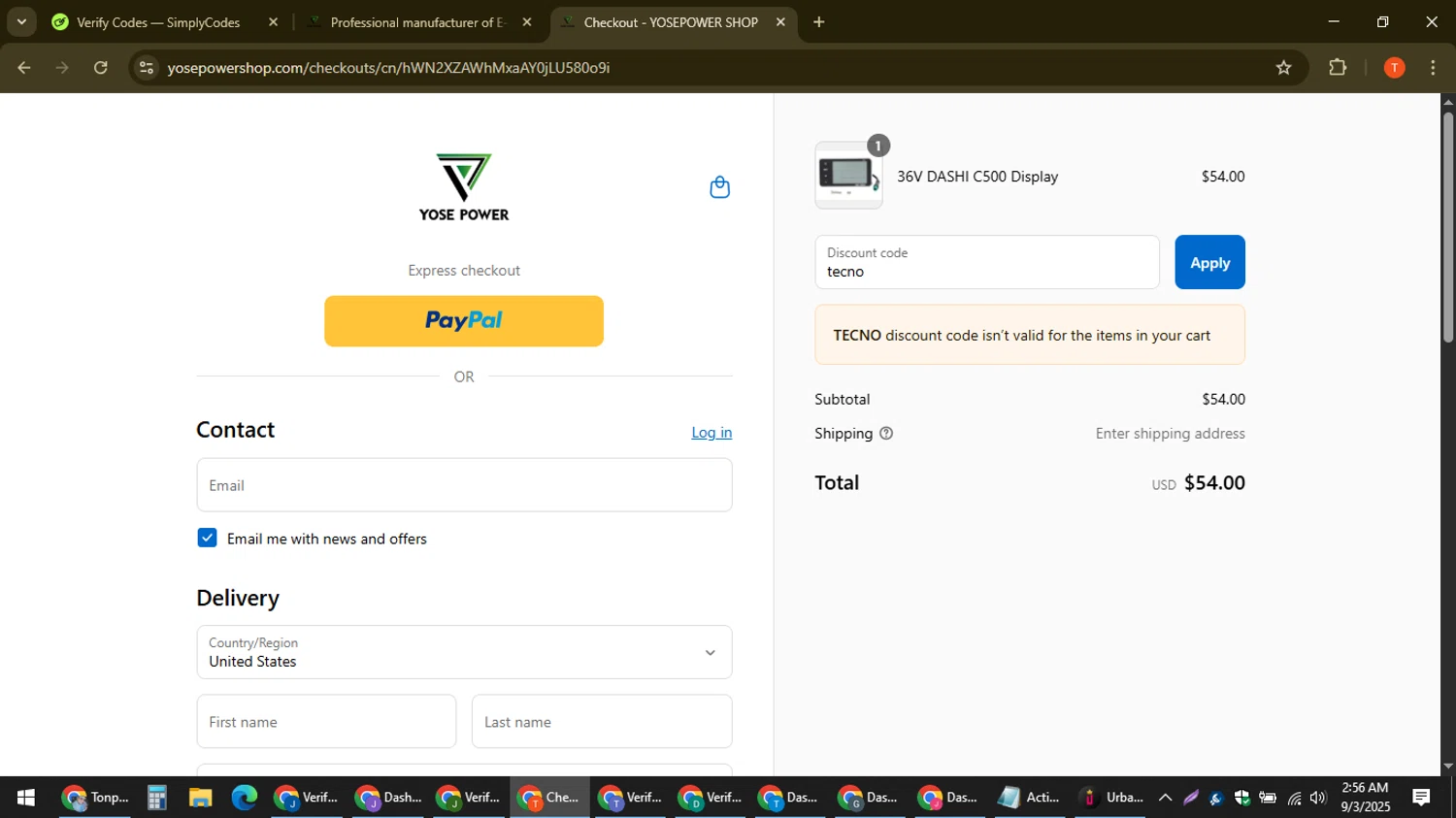Open the shipping help question mark icon
Viewport: 1456px width, 818px height.
(886, 434)
